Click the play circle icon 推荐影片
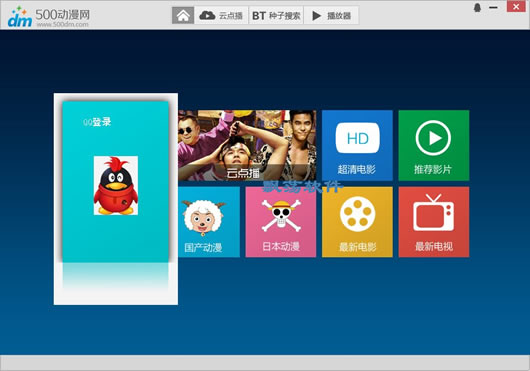530x371 pixels. [433, 138]
